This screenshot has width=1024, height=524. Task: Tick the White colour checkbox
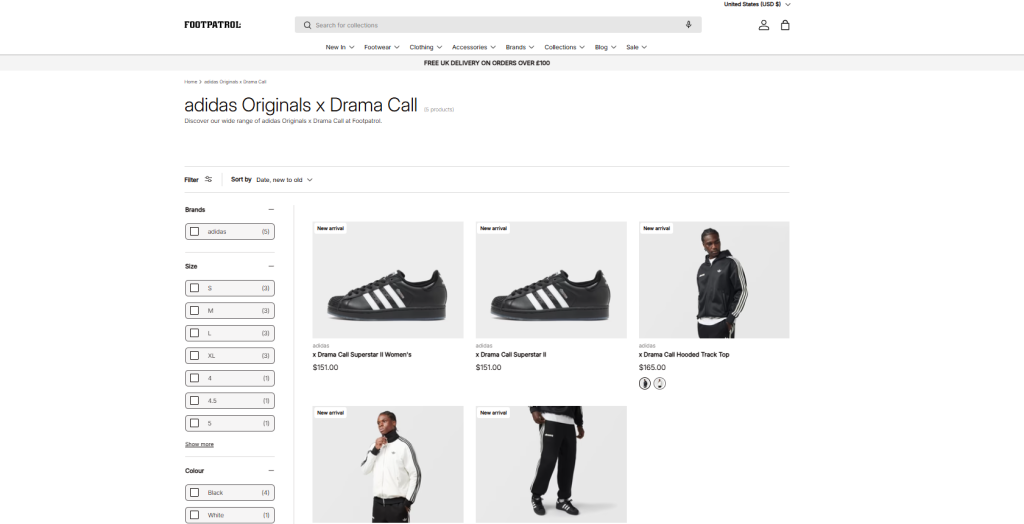click(x=195, y=516)
